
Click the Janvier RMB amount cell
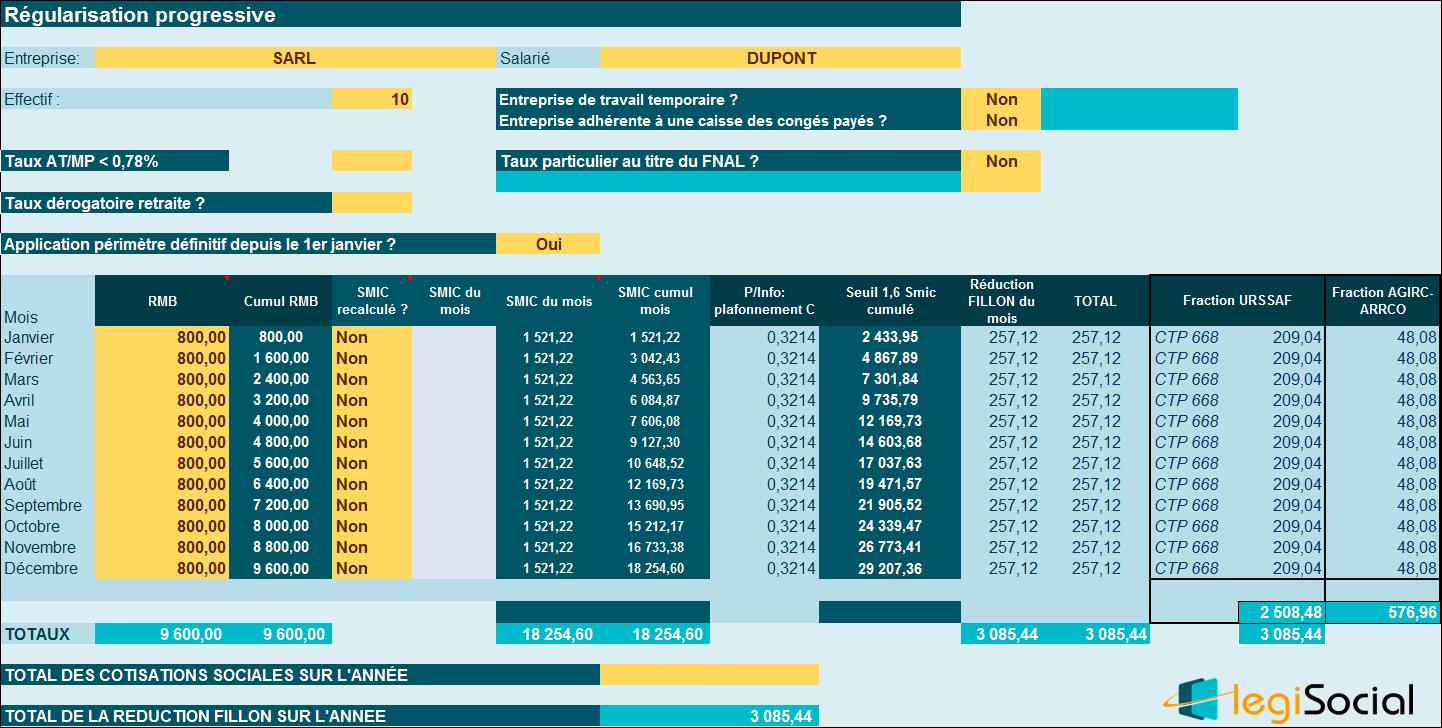162,337
